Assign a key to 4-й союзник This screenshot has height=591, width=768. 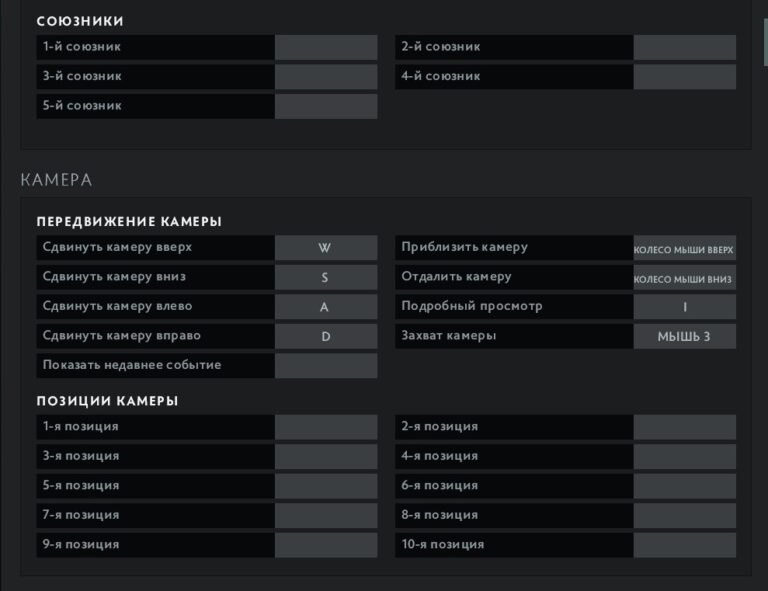pyautogui.click(x=685, y=77)
